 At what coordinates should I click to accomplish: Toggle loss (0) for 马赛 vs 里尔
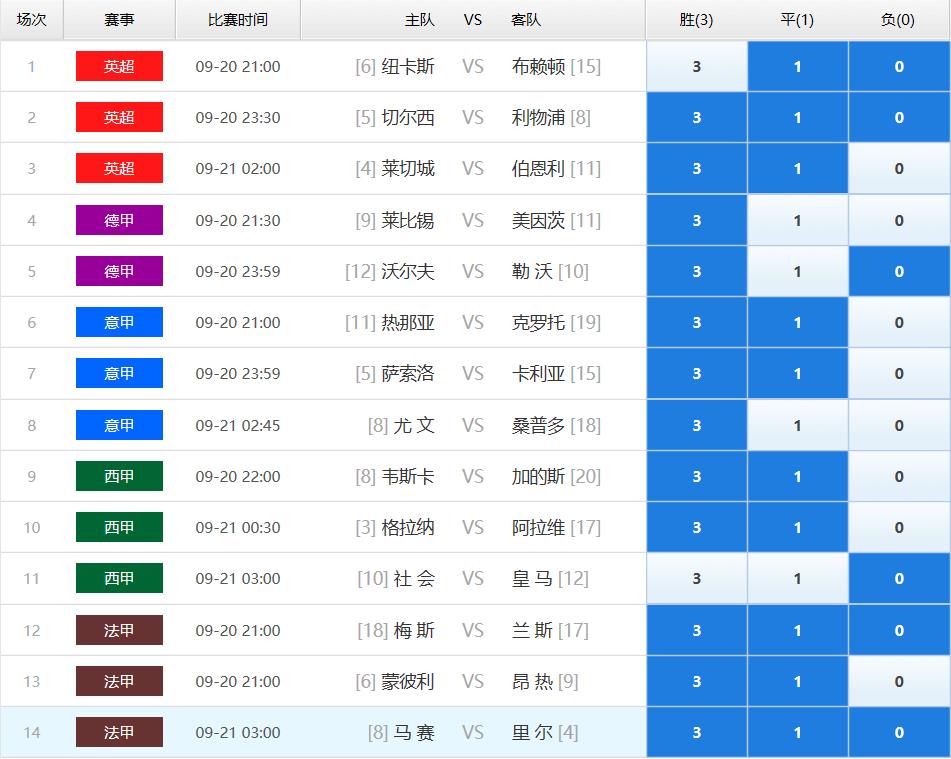[x=899, y=732]
